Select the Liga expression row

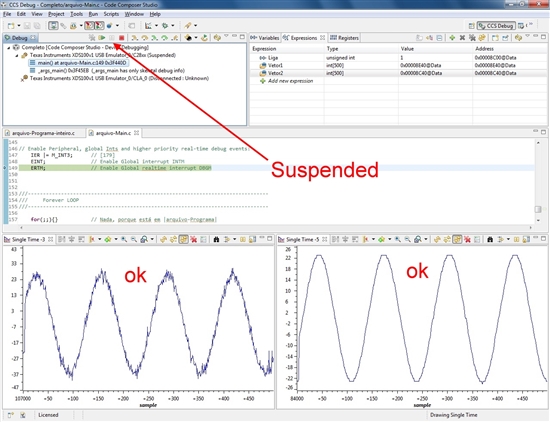pos(398,58)
